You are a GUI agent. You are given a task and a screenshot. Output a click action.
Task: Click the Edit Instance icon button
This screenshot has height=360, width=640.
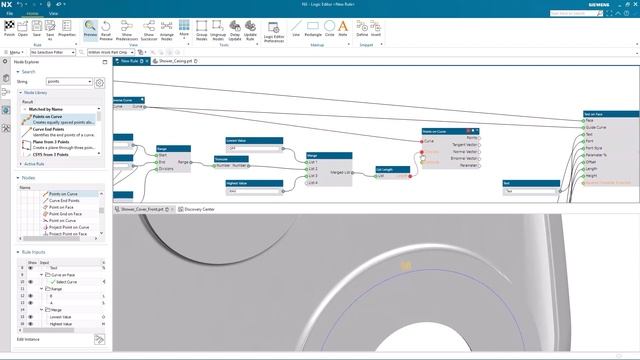99,339
